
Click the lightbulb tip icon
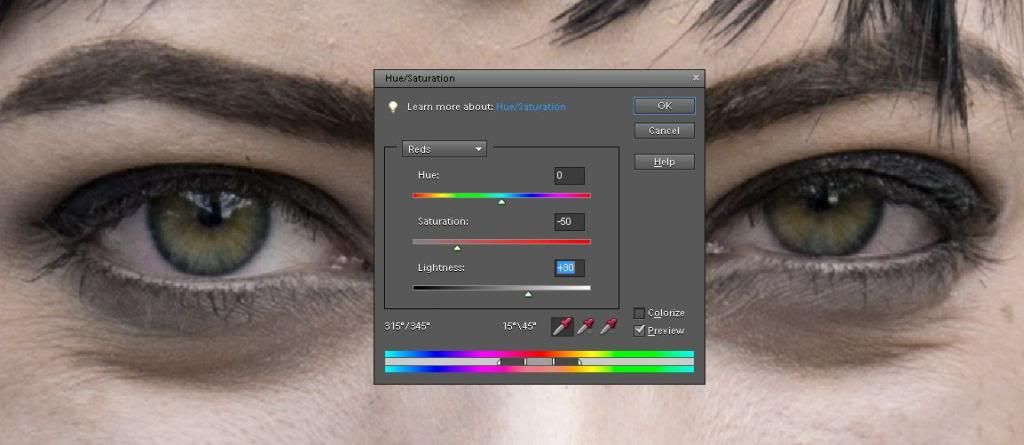392,107
